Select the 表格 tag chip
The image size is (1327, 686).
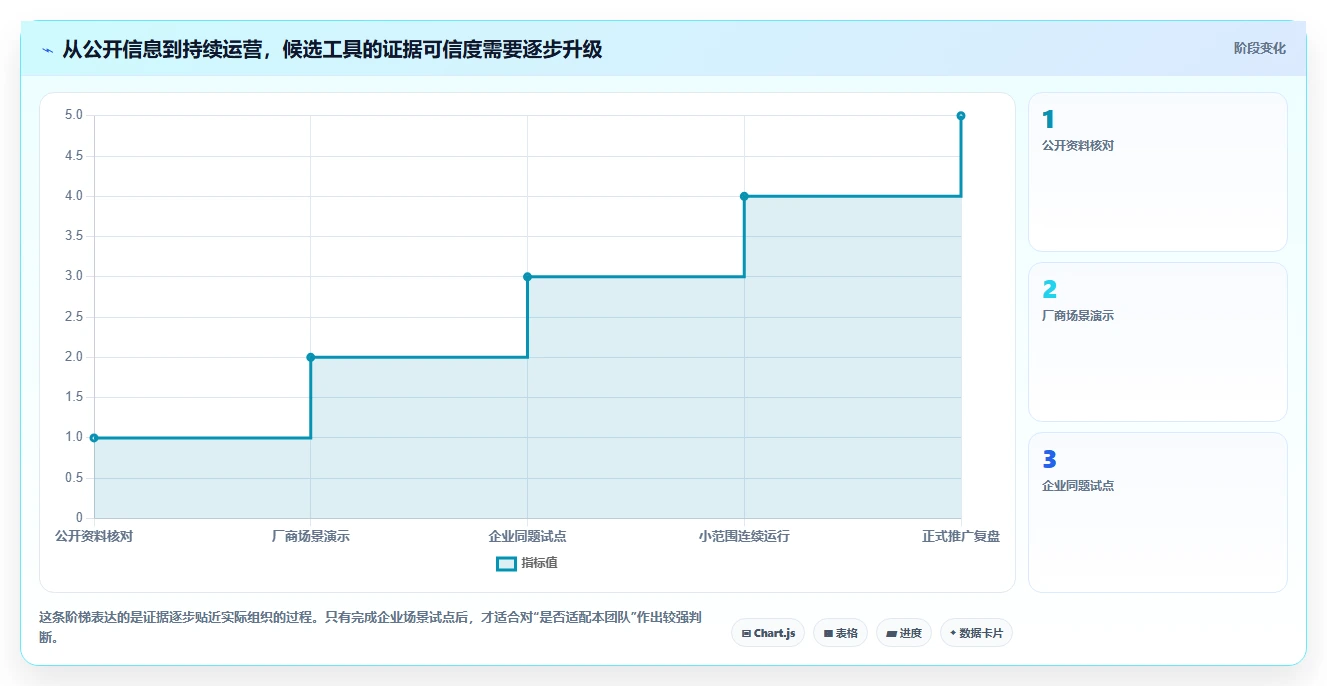(840, 633)
